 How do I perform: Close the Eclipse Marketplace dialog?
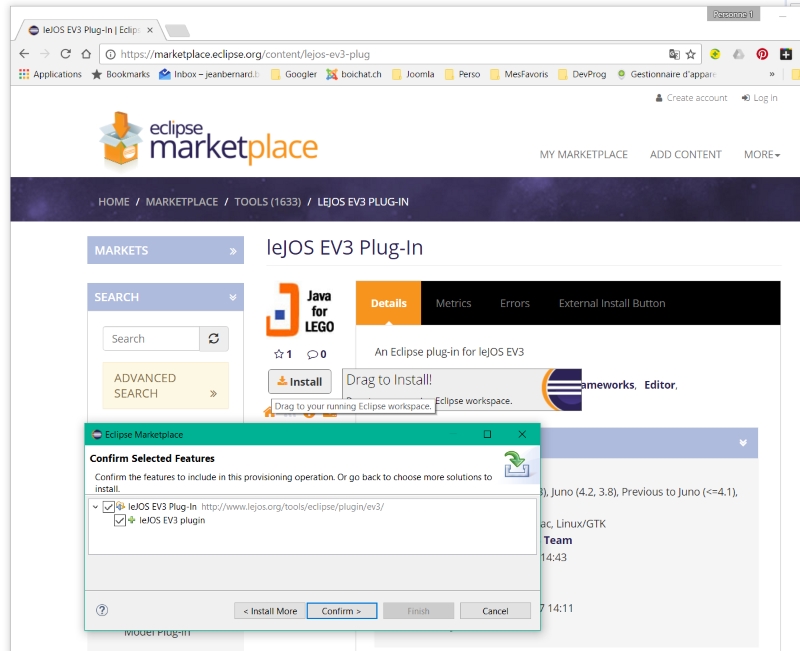click(x=522, y=434)
